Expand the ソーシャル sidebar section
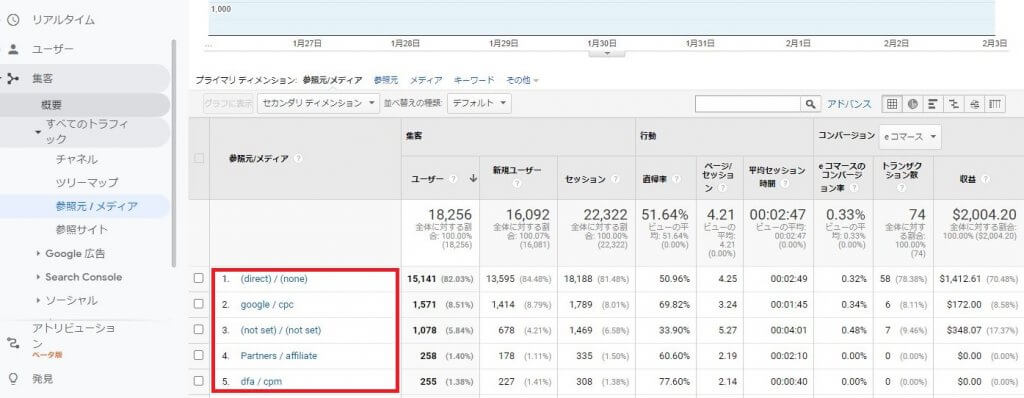Screen dimensions: 1024x398 tap(39, 301)
